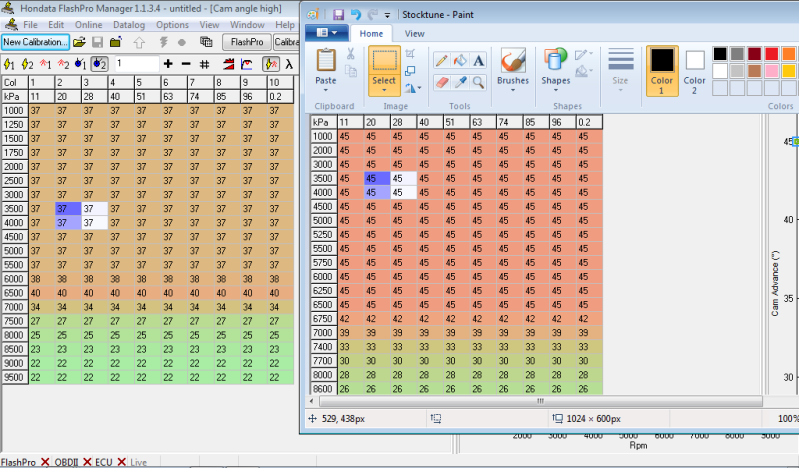Click the Magnifier tool in Paint
799x468 pixels.
(479, 82)
